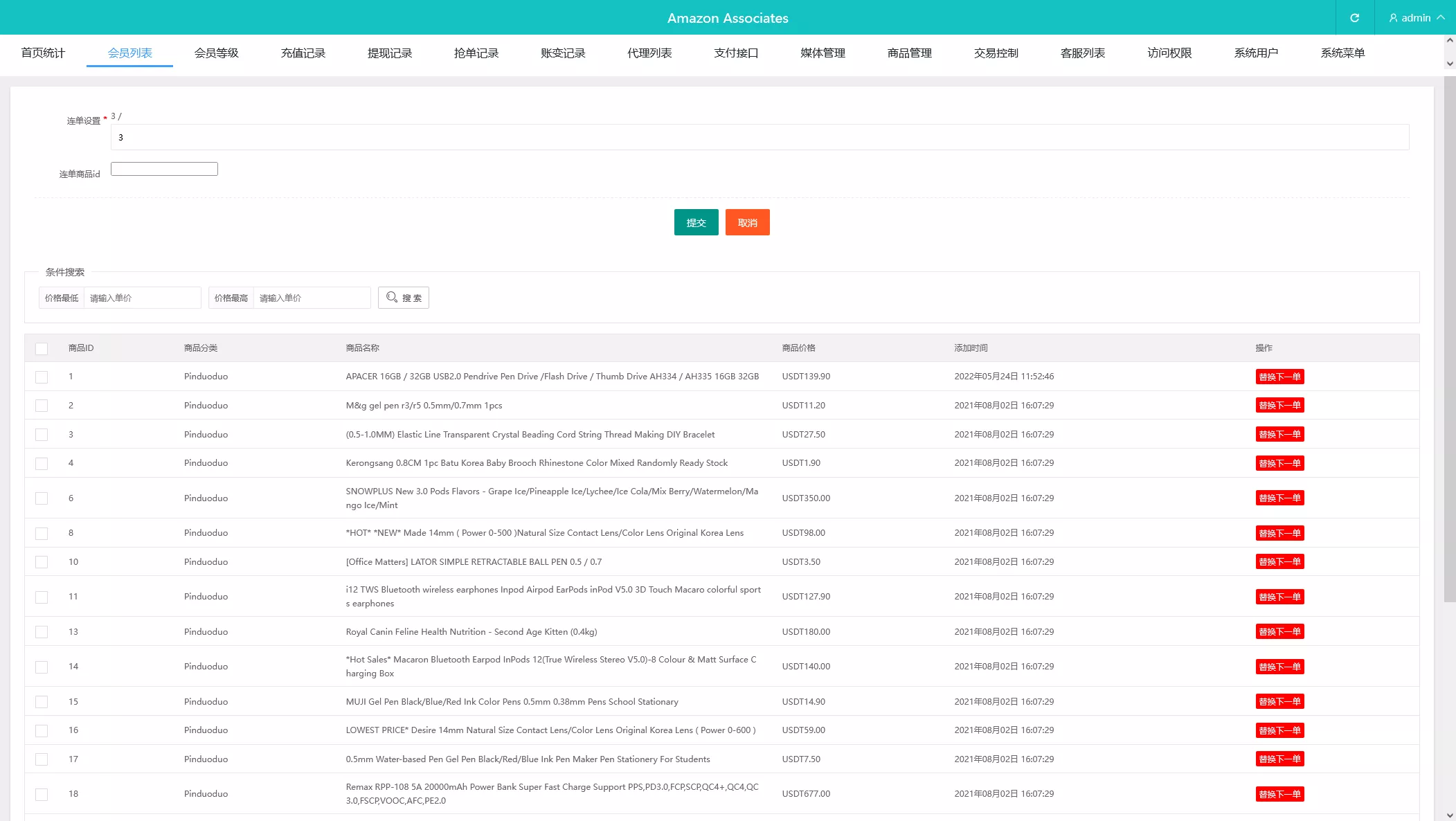Switch to the 商品管理 tab
Screen dimensions: 1456x821
pos(909,53)
